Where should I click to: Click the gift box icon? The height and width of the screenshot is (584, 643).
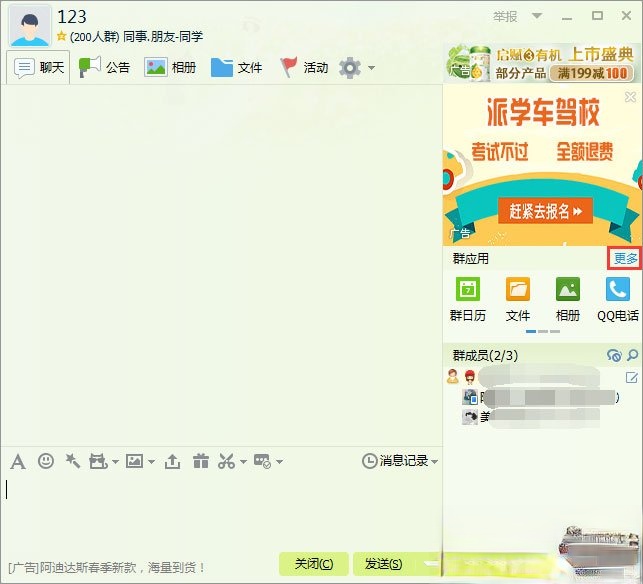coord(201,461)
